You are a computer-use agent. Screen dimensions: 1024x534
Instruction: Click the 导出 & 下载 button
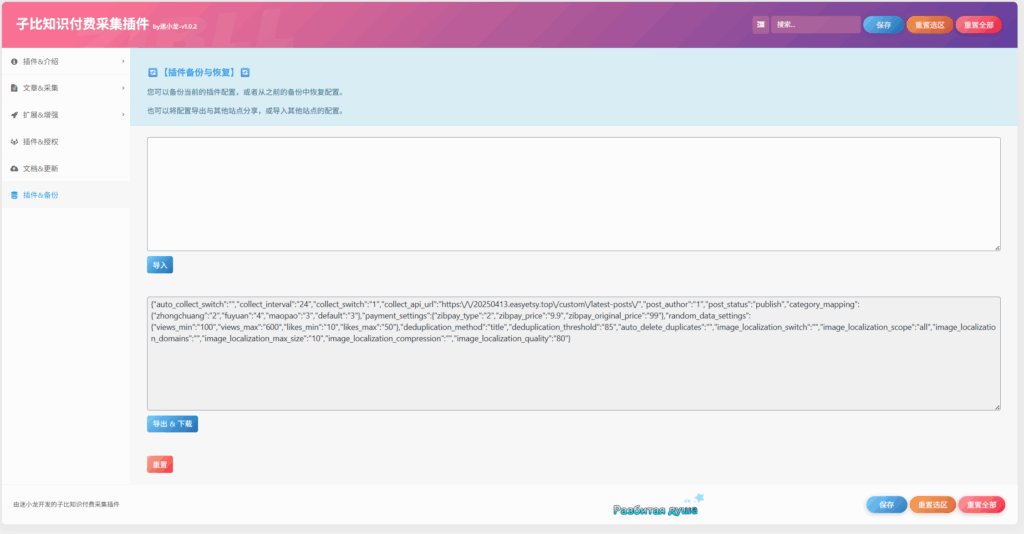coord(172,424)
